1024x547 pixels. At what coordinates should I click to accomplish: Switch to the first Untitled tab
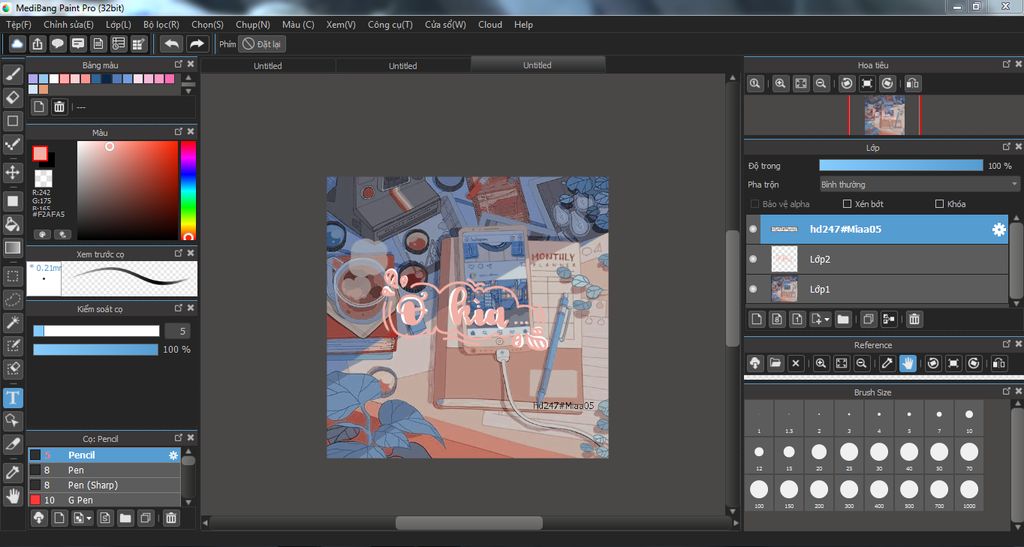[268, 65]
